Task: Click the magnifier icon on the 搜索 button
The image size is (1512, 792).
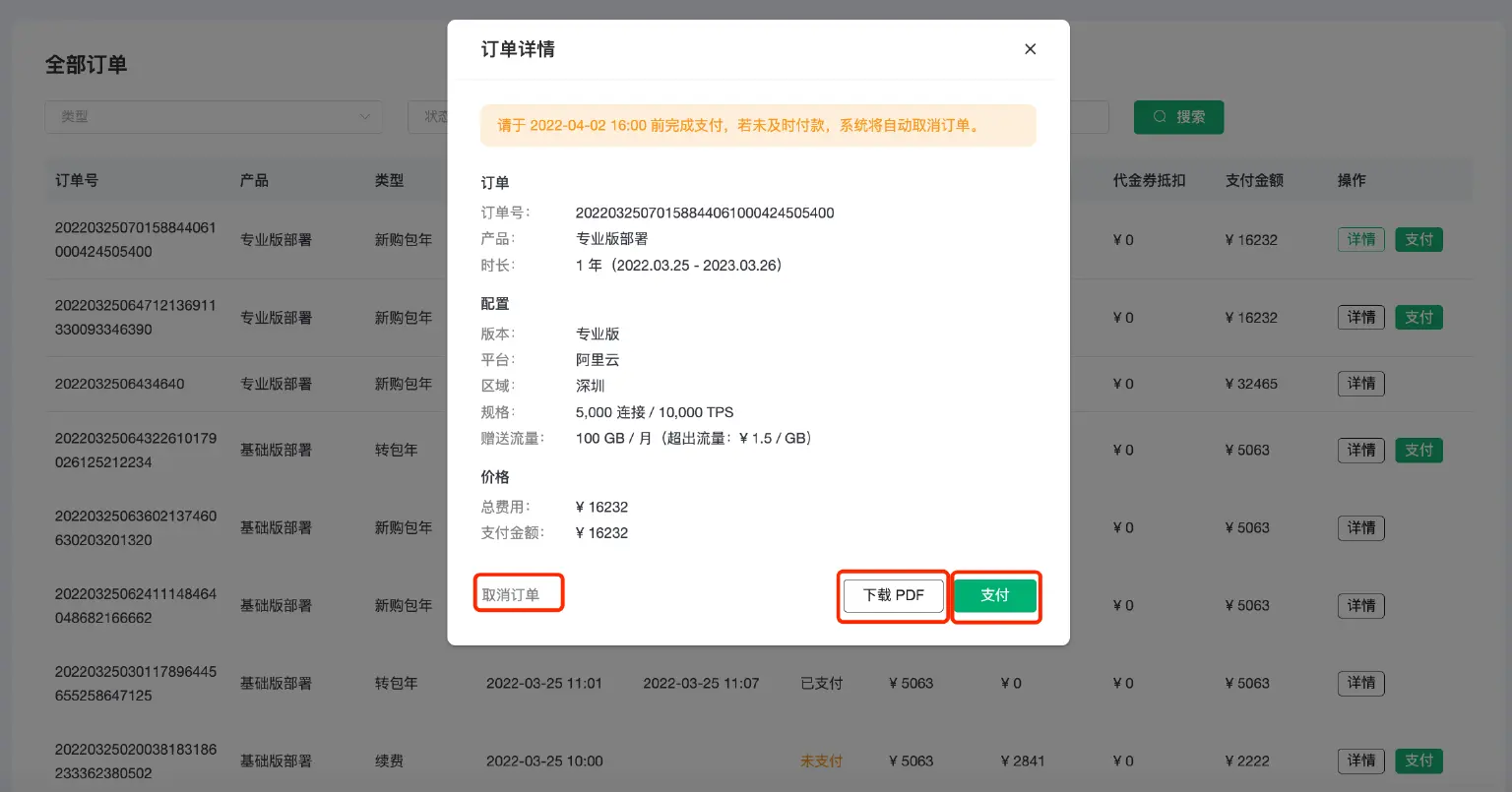Action: 1160,116
